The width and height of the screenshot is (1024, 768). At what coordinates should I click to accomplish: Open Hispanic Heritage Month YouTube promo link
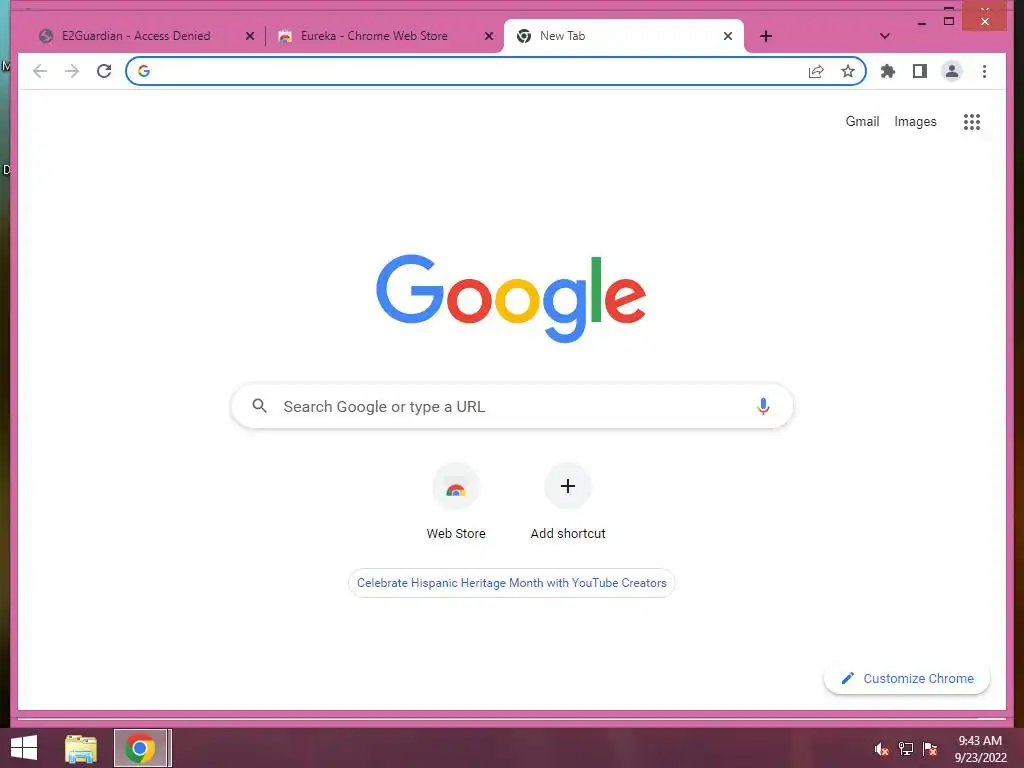pos(511,583)
